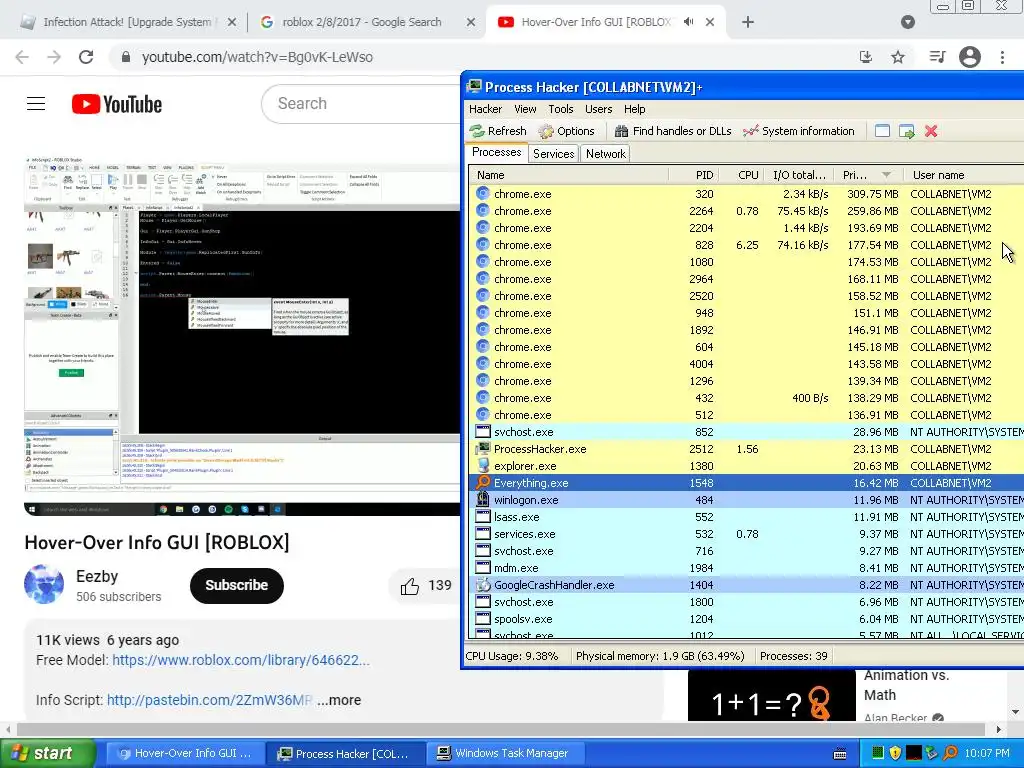Open the Chrome profile avatar icon
Viewport: 1024px width, 768px height.
click(x=970, y=57)
